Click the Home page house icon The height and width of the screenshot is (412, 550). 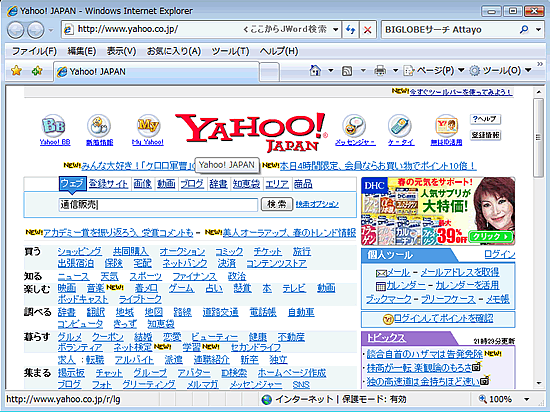click(315, 70)
